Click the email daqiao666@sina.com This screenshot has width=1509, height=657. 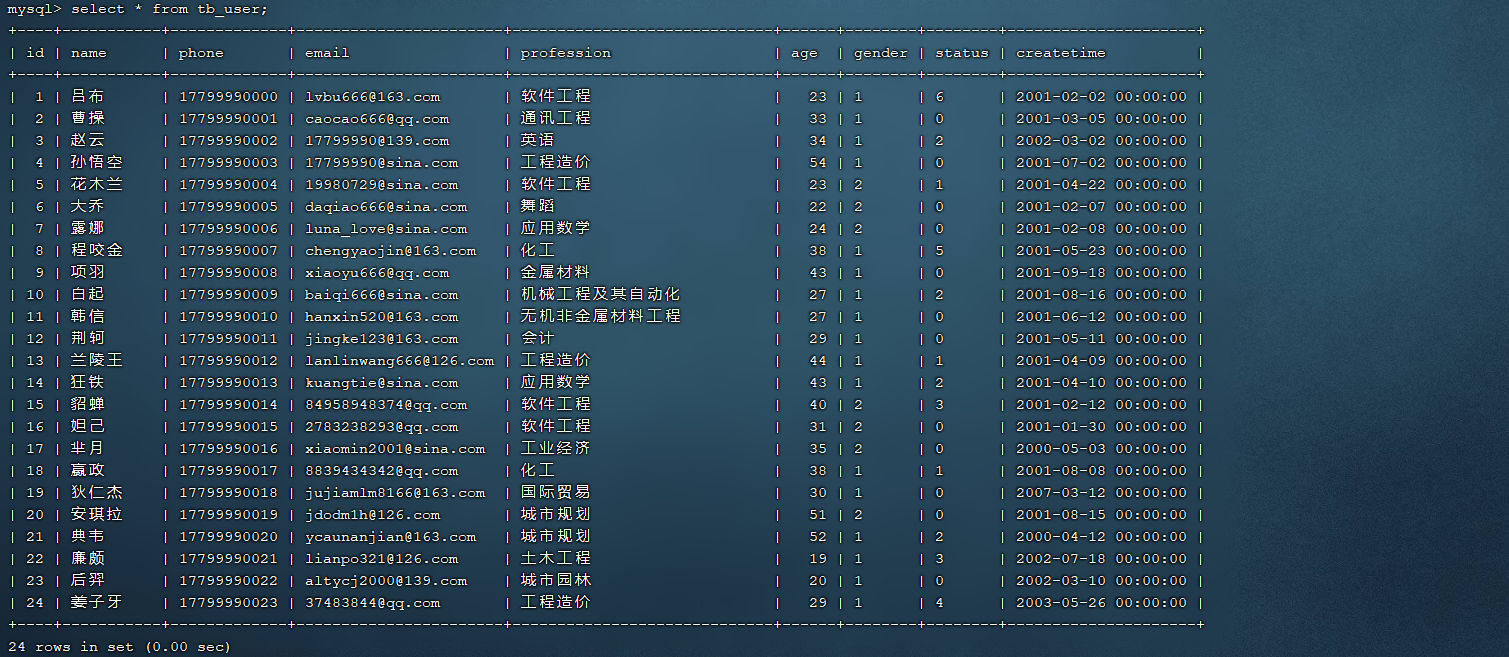click(386, 207)
